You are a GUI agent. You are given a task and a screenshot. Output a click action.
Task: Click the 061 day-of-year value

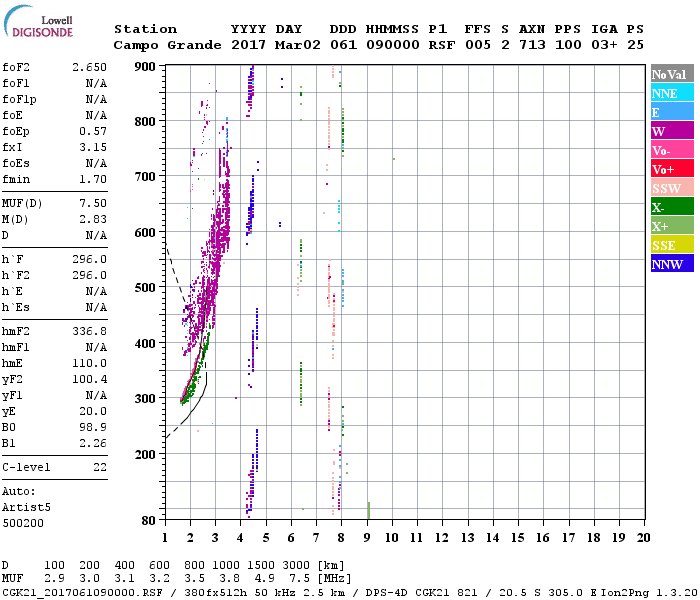tap(343, 45)
